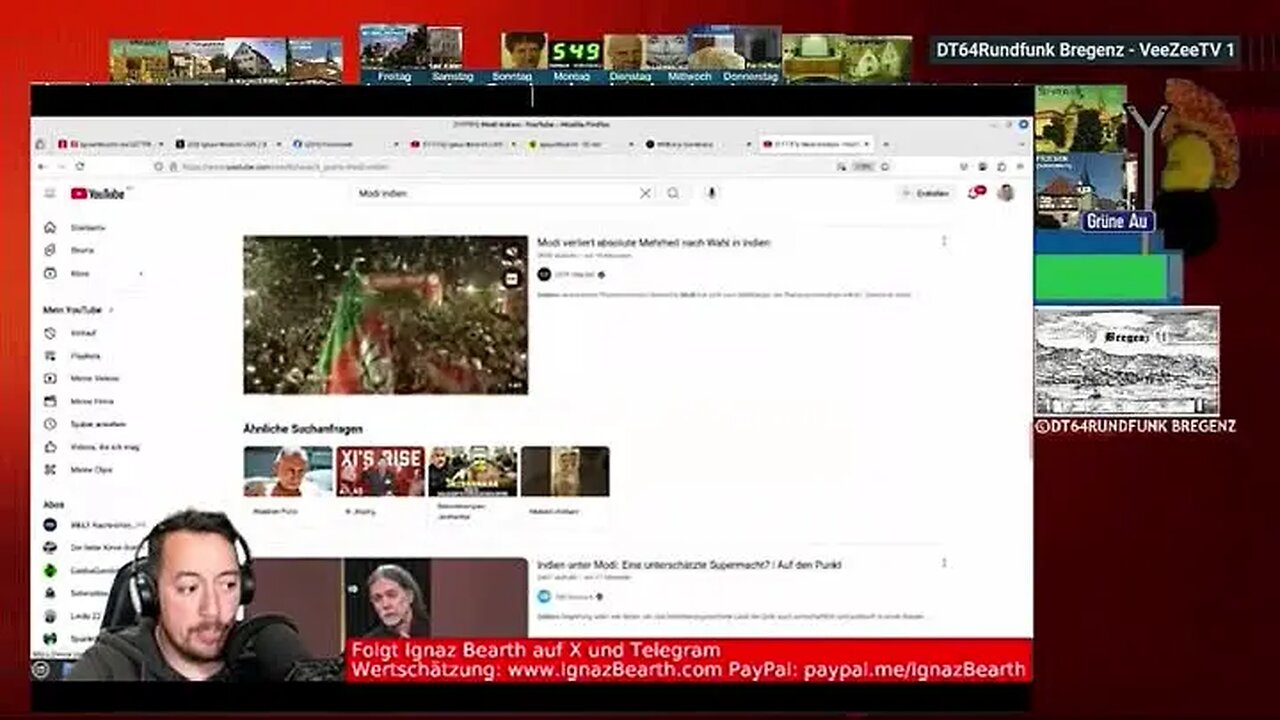
Task: Start voice search with microphone icon
Action: pyautogui.click(x=711, y=193)
